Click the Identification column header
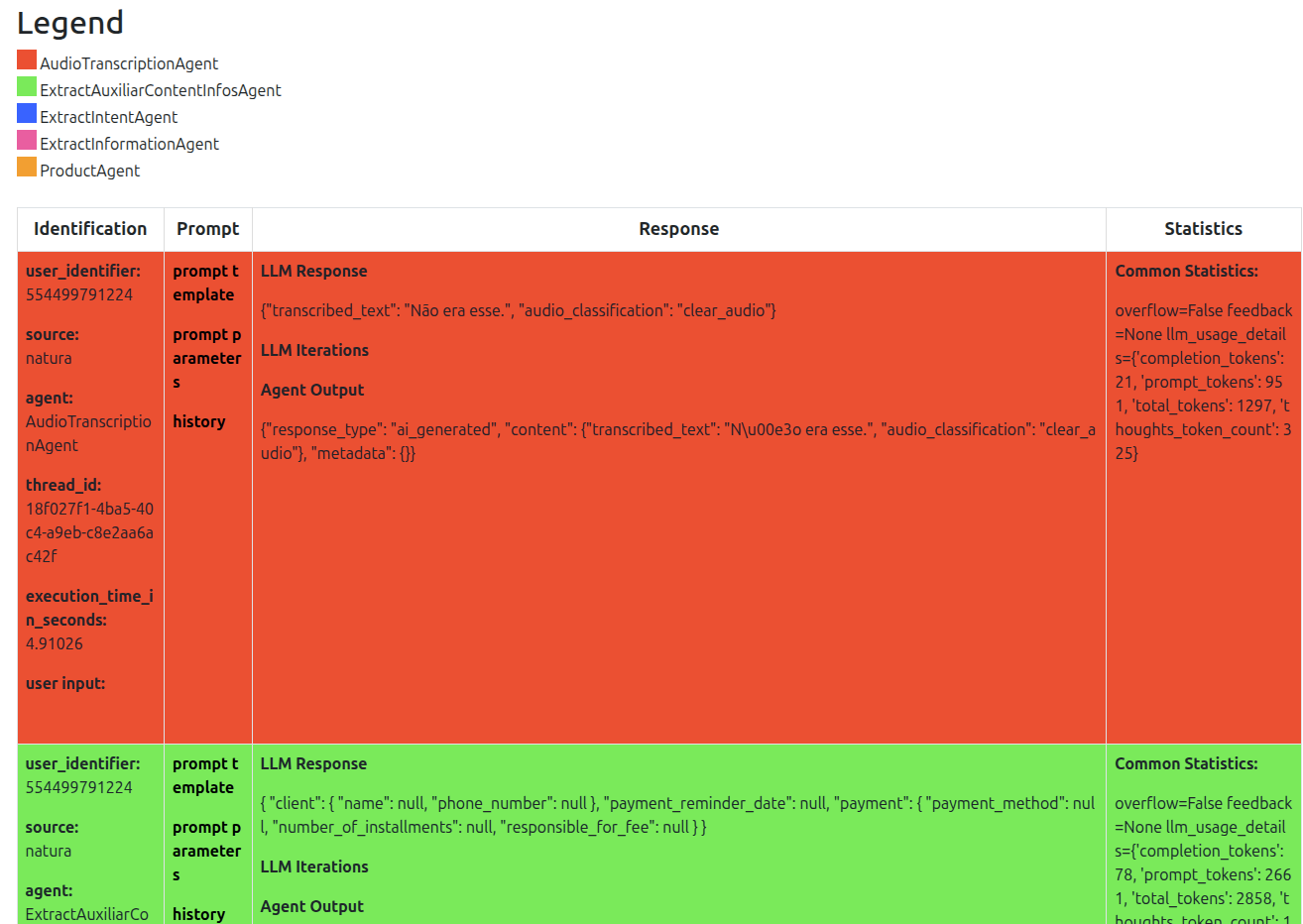This screenshot has width=1303, height=924. (90, 229)
